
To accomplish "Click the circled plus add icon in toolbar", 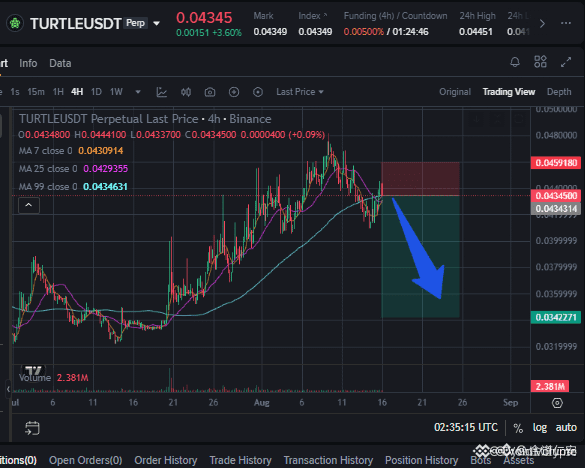I will point(234,92).
